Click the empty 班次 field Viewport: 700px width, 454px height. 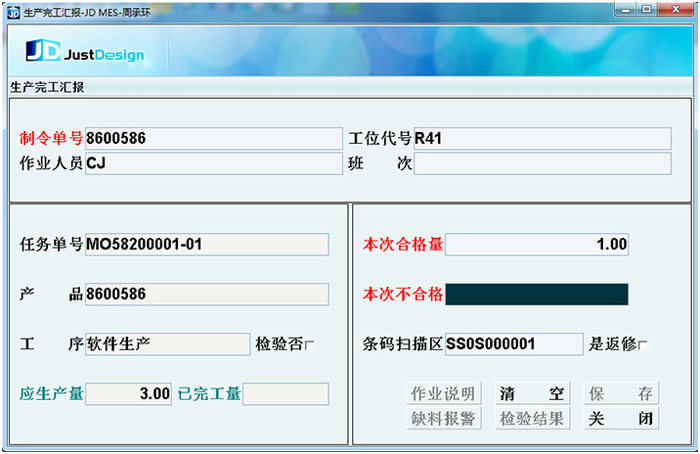click(x=542, y=163)
